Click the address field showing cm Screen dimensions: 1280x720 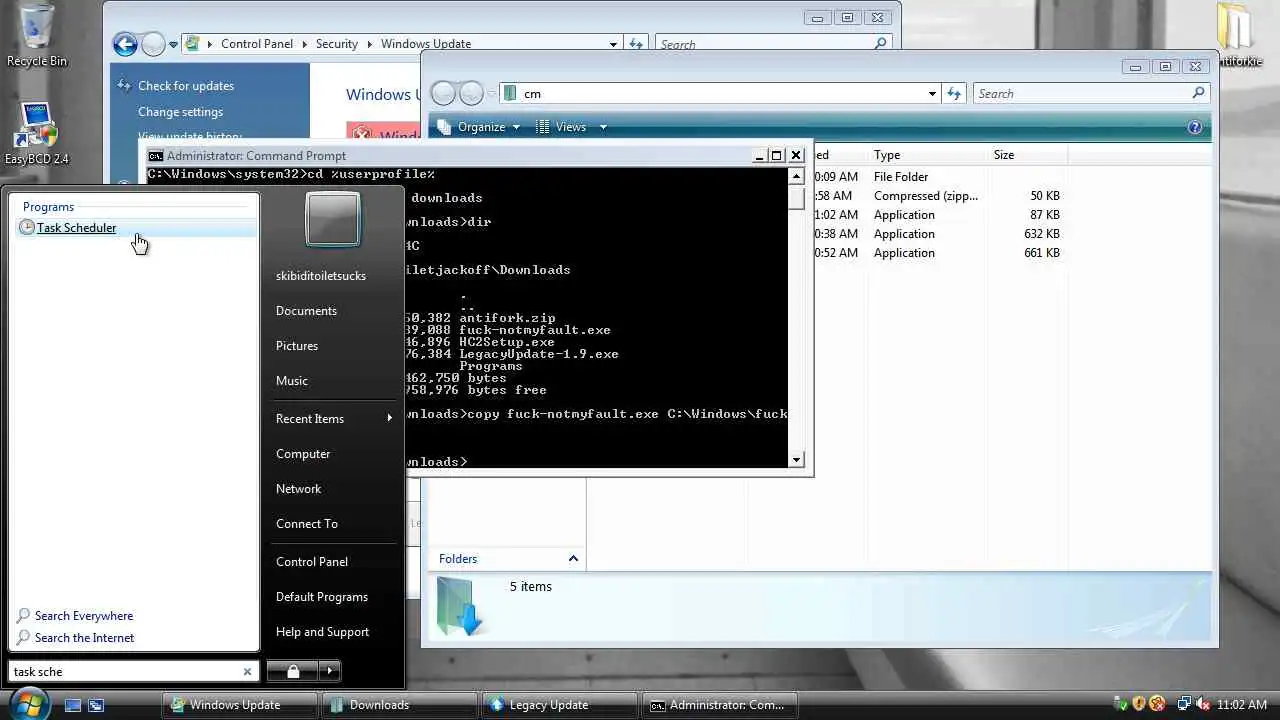tap(722, 93)
